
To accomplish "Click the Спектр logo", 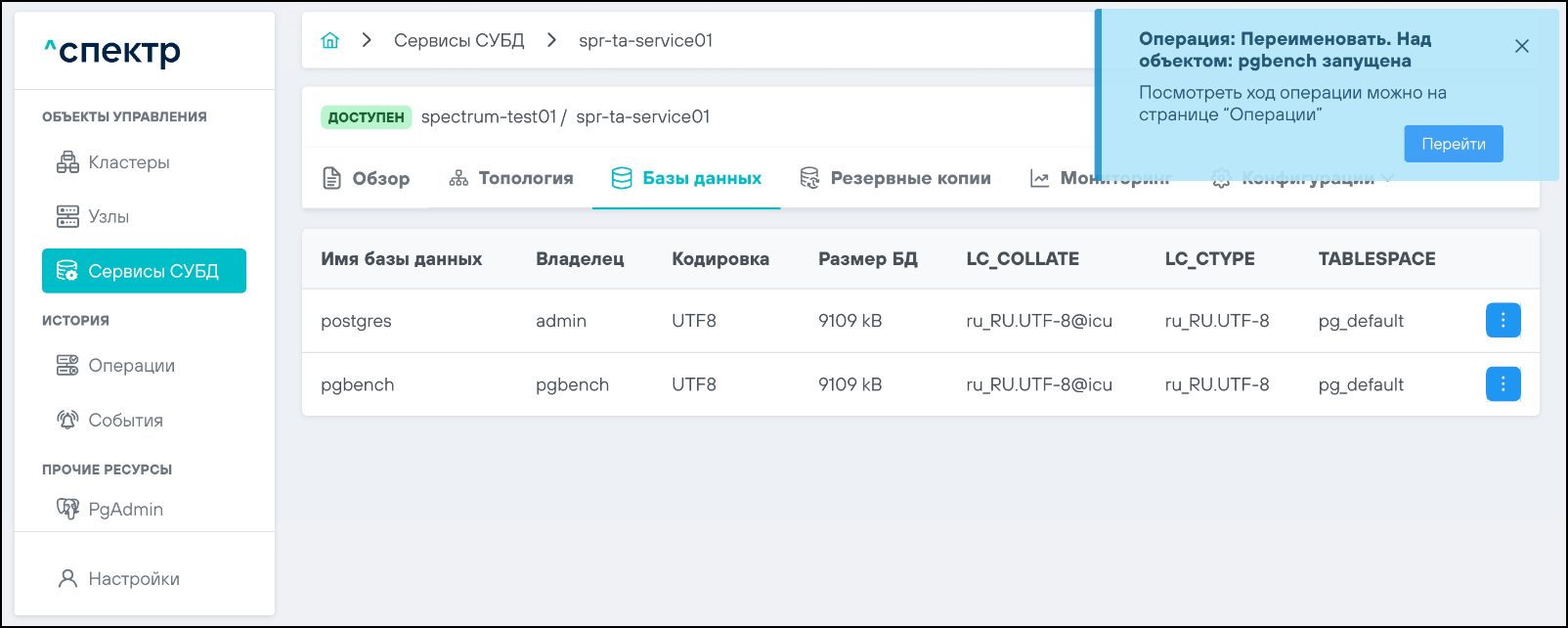I will pos(112,51).
